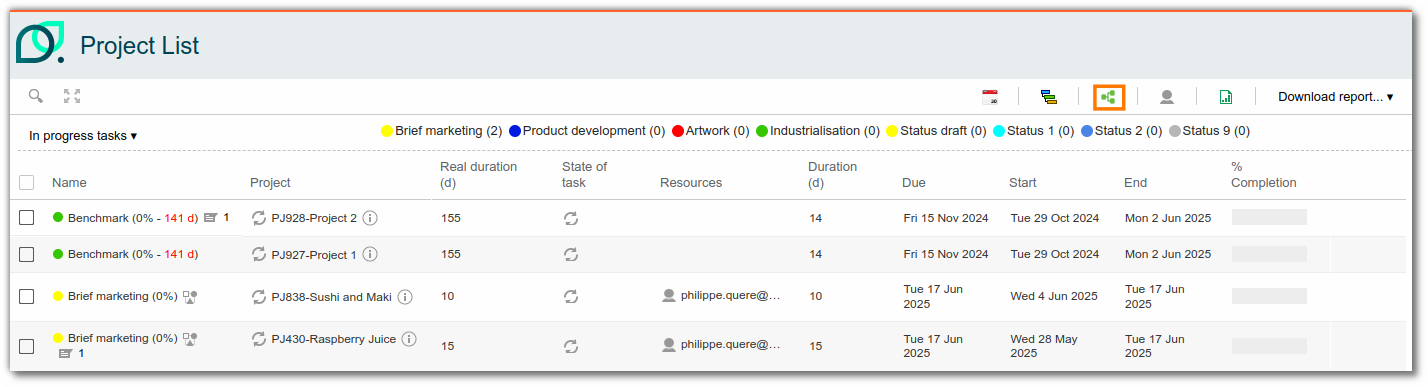This screenshot has width=1428, height=387.
Task: Tick the select-all checkbox in the table header
Action: point(27,182)
